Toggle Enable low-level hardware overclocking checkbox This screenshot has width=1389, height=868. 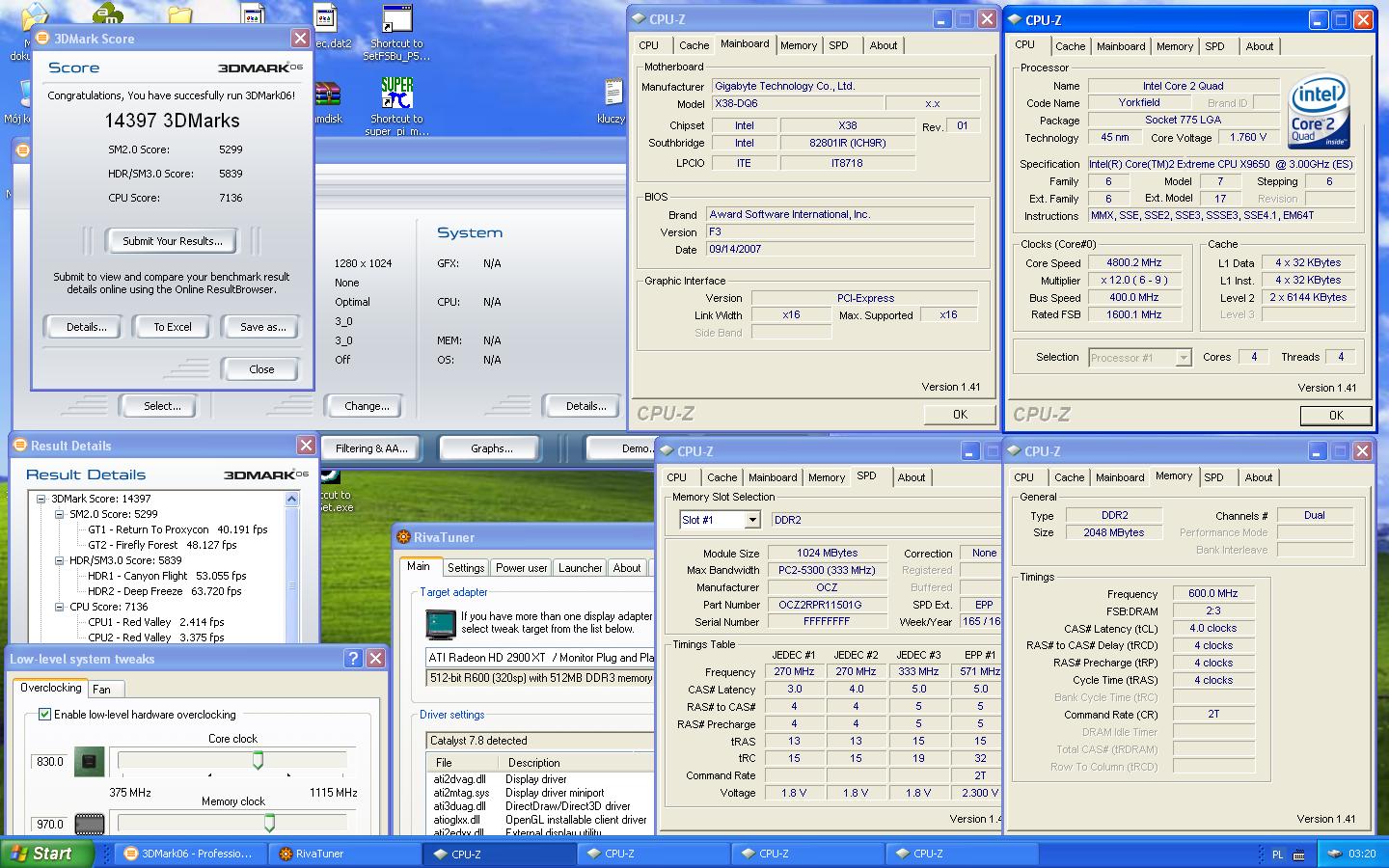click(x=44, y=715)
